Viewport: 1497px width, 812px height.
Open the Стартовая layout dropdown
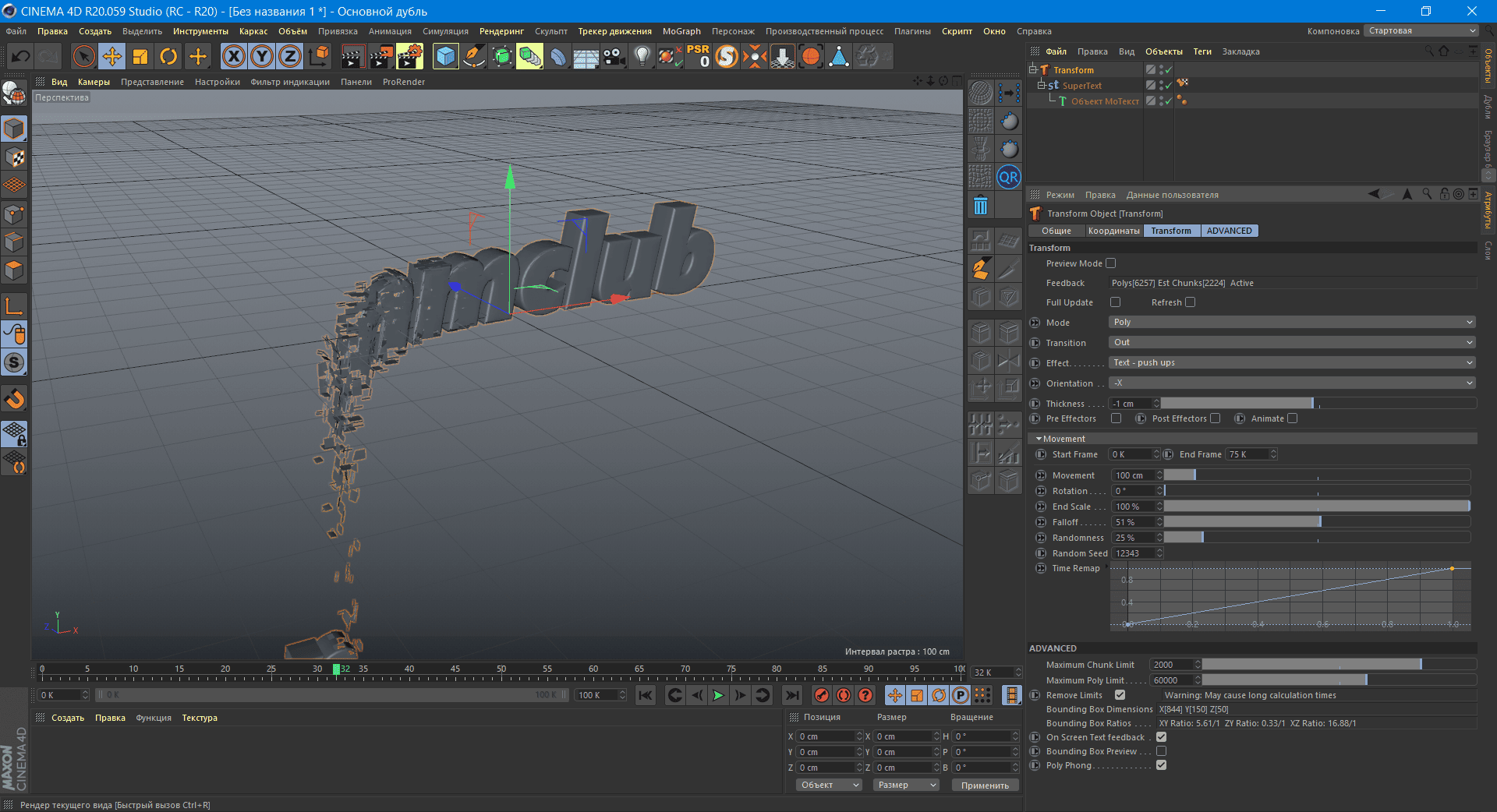pos(1421,31)
